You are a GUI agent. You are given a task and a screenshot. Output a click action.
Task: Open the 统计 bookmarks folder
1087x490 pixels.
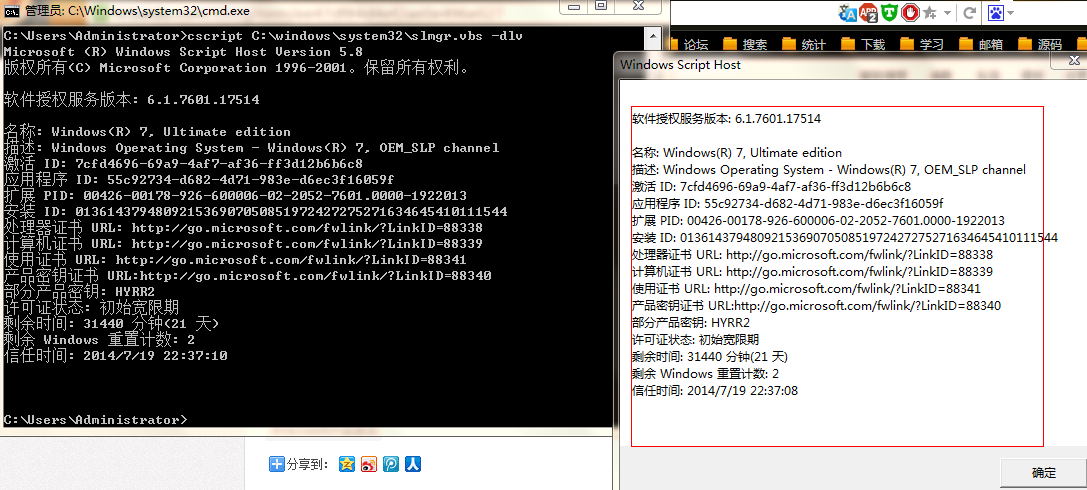point(803,44)
